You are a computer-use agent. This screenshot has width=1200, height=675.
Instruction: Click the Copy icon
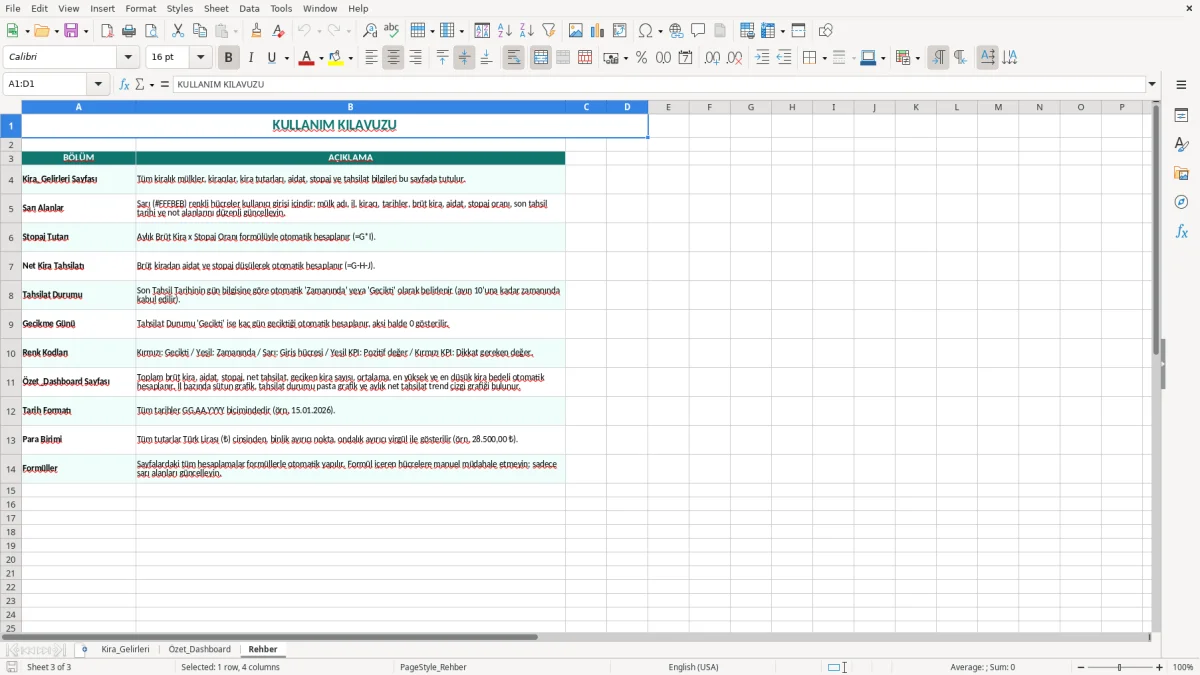200,31
